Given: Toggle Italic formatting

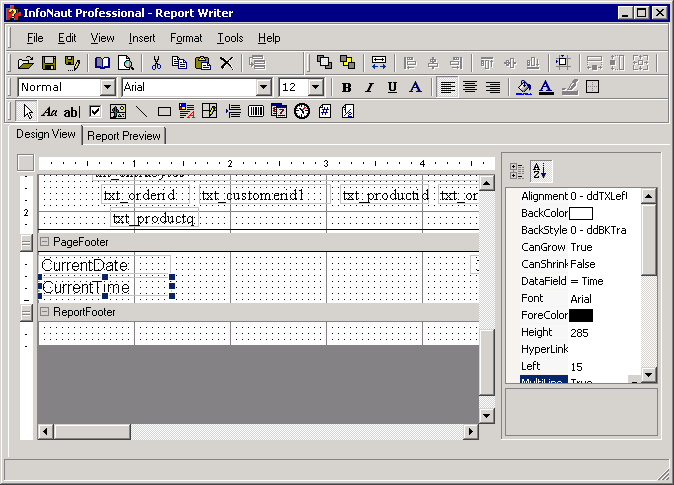Looking at the screenshot, I should [x=369, y=88].
